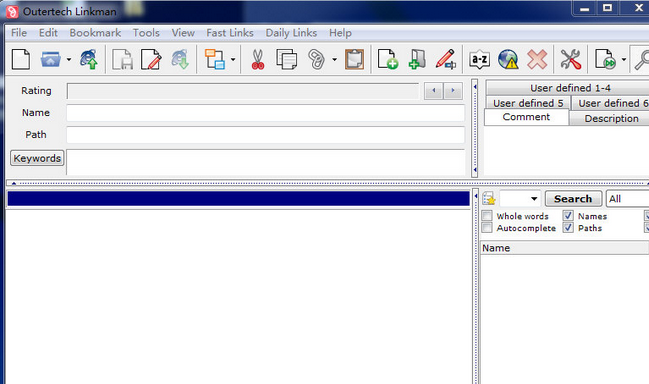Viewport: 649px width, 384px height.
Task: Click the red scissors Cut icon
Action: [x=257, y=60]
